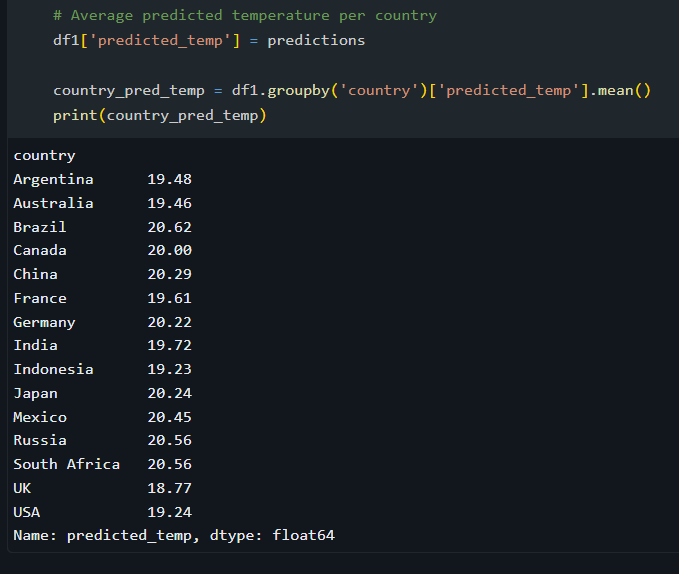Select the Argentina row label
679x574 pixels.
tap(53, 179)
